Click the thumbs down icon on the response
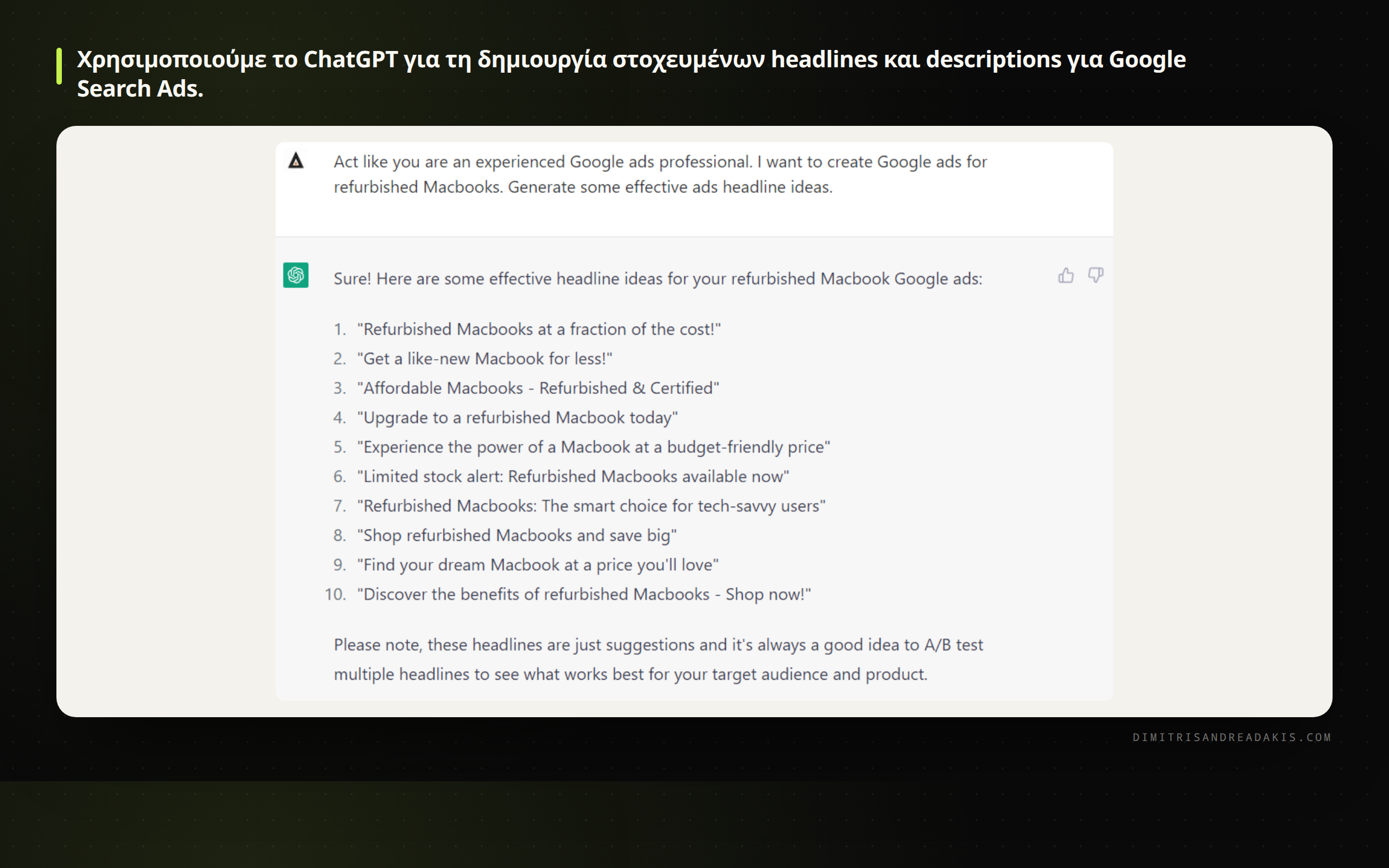 1095,276
